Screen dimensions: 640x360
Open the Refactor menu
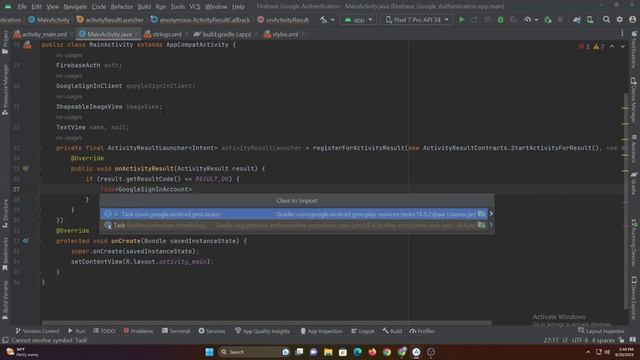pos(122,7)
